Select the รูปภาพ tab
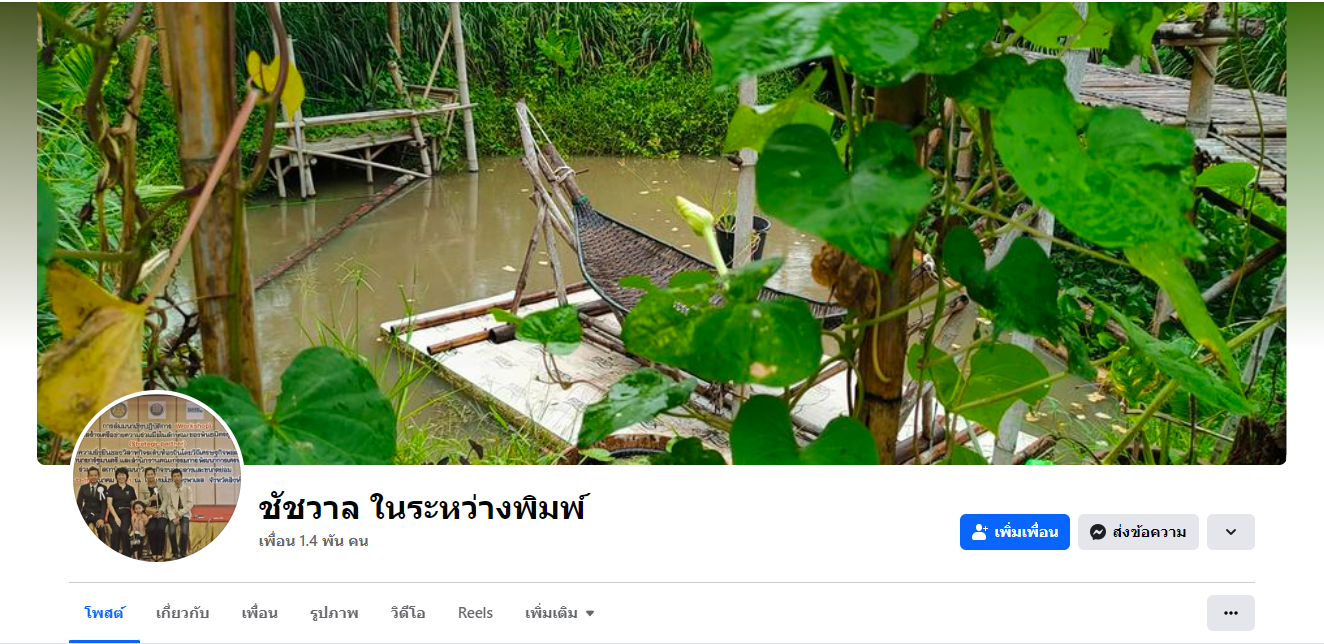The height and width of the screenshot is (644, 1324). tap(334, 613)
